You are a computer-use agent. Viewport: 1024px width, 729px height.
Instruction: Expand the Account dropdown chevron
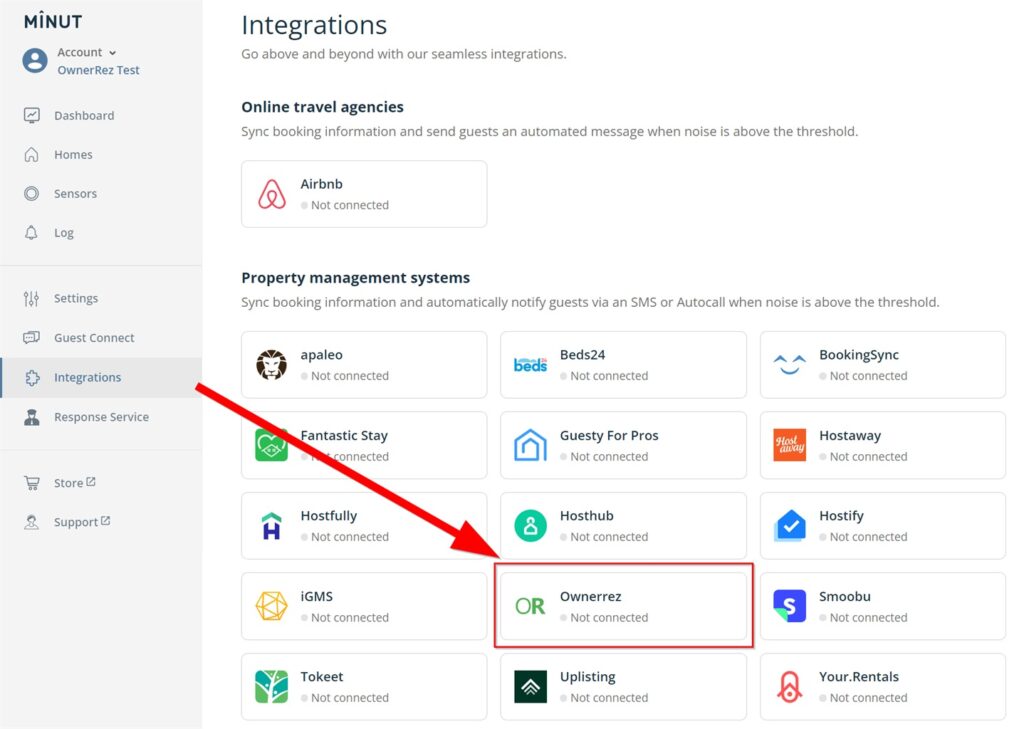(112, 53)
